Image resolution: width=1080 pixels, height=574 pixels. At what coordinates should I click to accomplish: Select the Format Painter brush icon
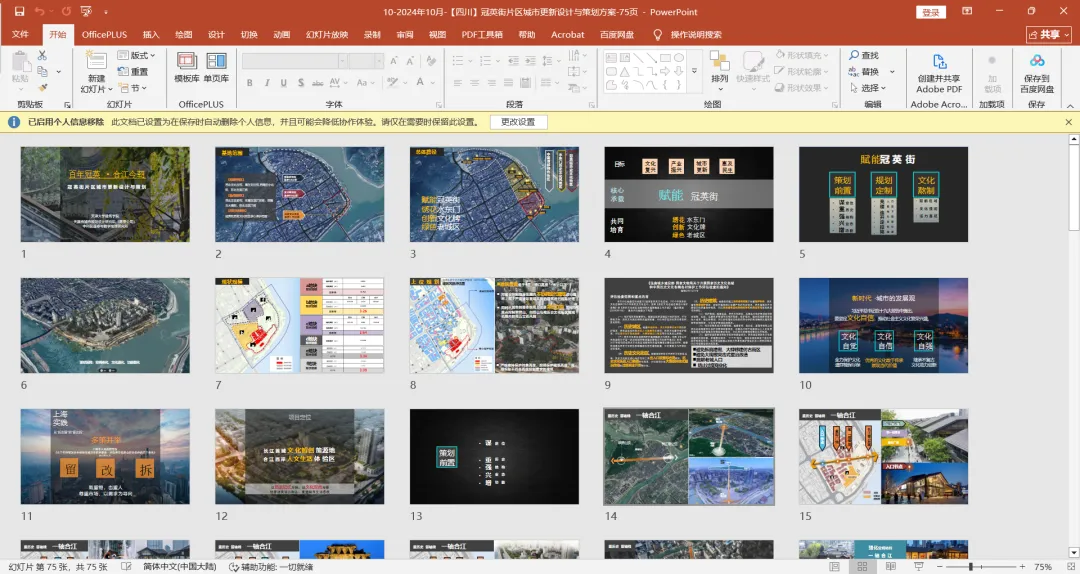click(x=42, y=88)
